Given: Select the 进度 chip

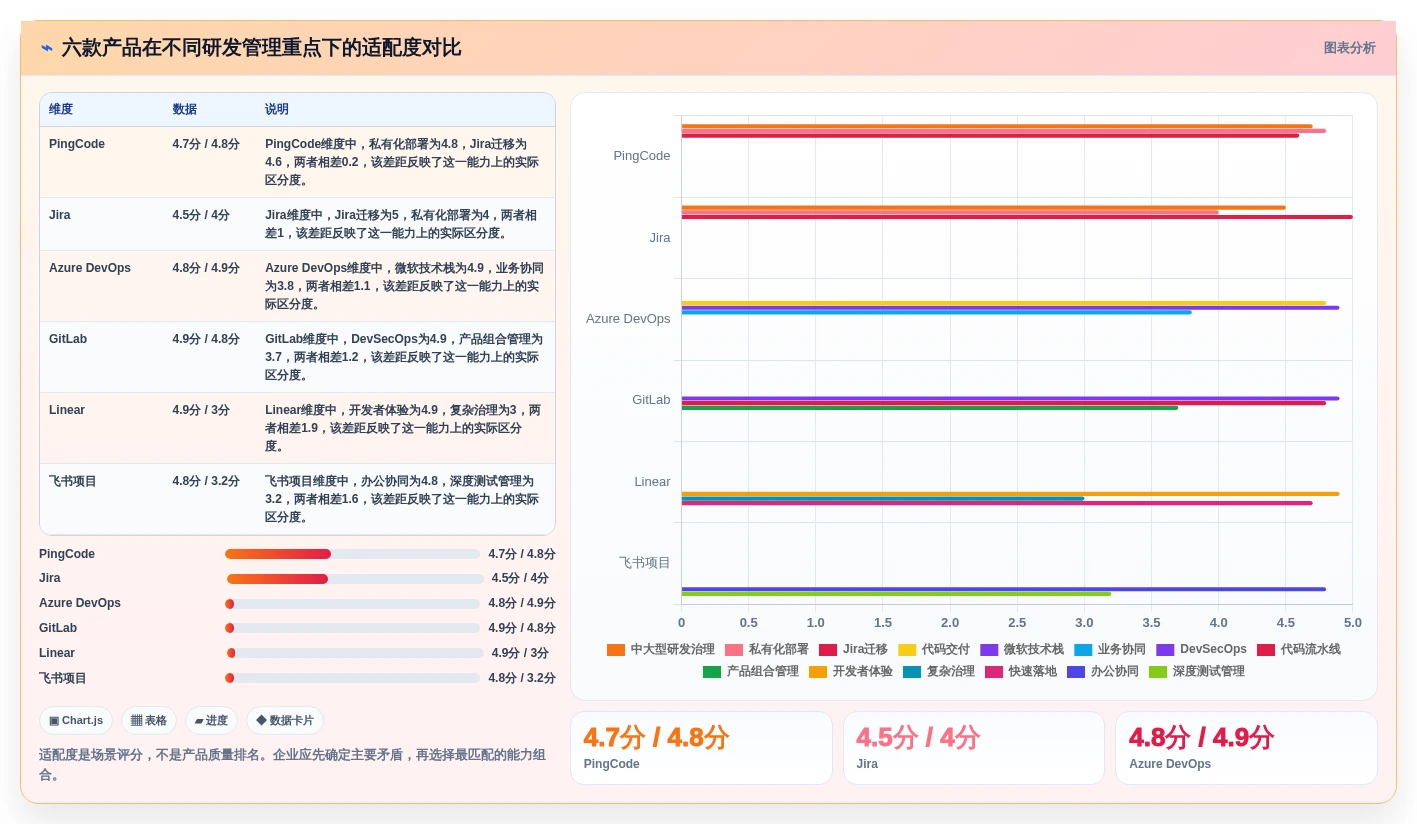Looking at the screenshot, I should [211, 720].
